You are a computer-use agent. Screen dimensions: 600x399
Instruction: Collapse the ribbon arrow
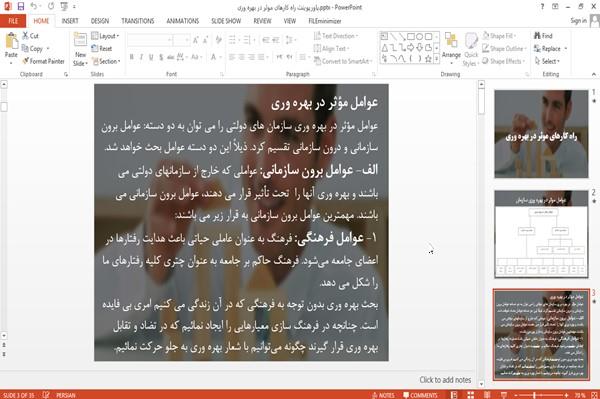593,74
